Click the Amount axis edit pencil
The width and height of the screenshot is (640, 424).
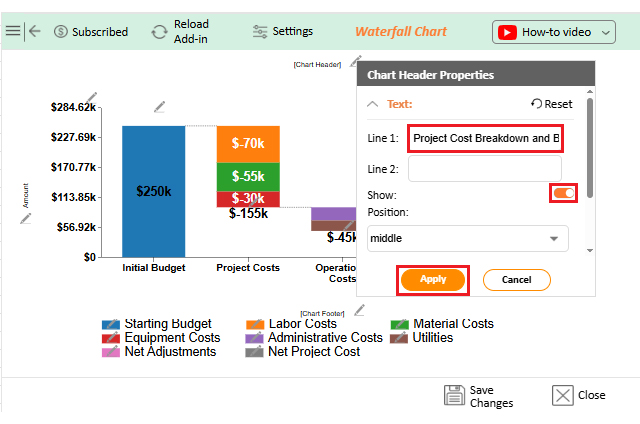tap(26, 217)
